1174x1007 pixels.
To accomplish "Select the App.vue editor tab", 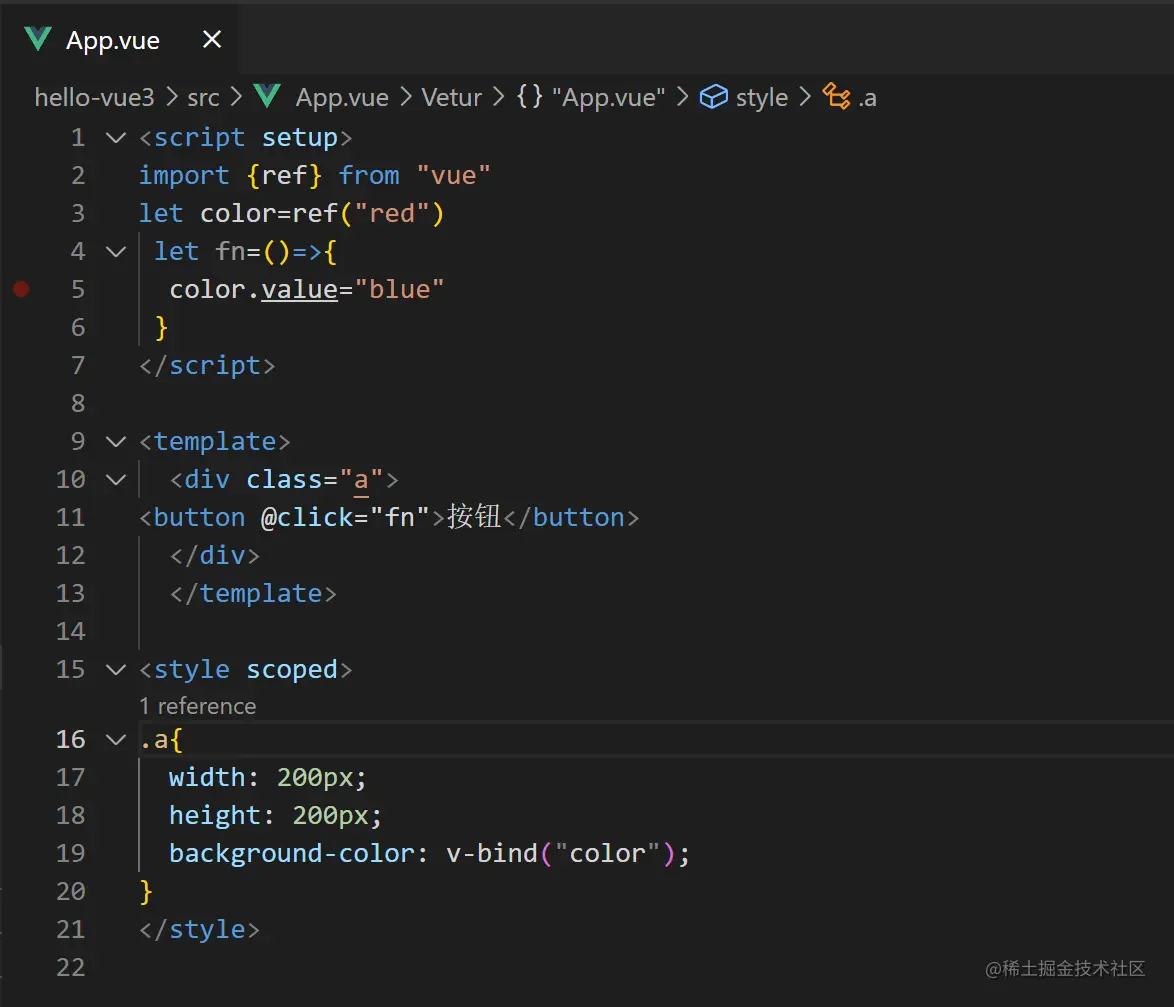I will tap(112, 40).
